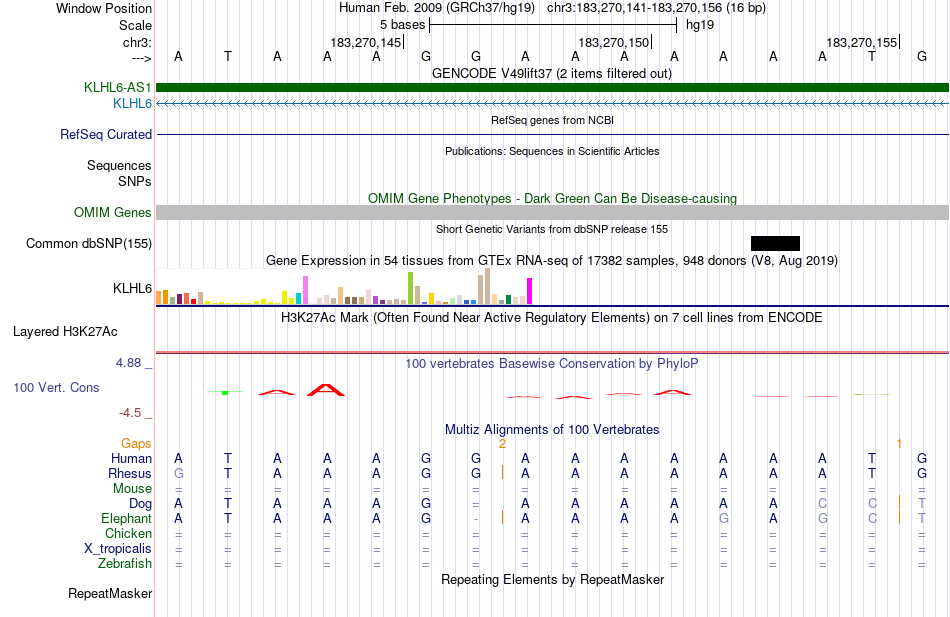Open the GTEx Gene Expression track title
950x617 pixels.
point(552,261)
